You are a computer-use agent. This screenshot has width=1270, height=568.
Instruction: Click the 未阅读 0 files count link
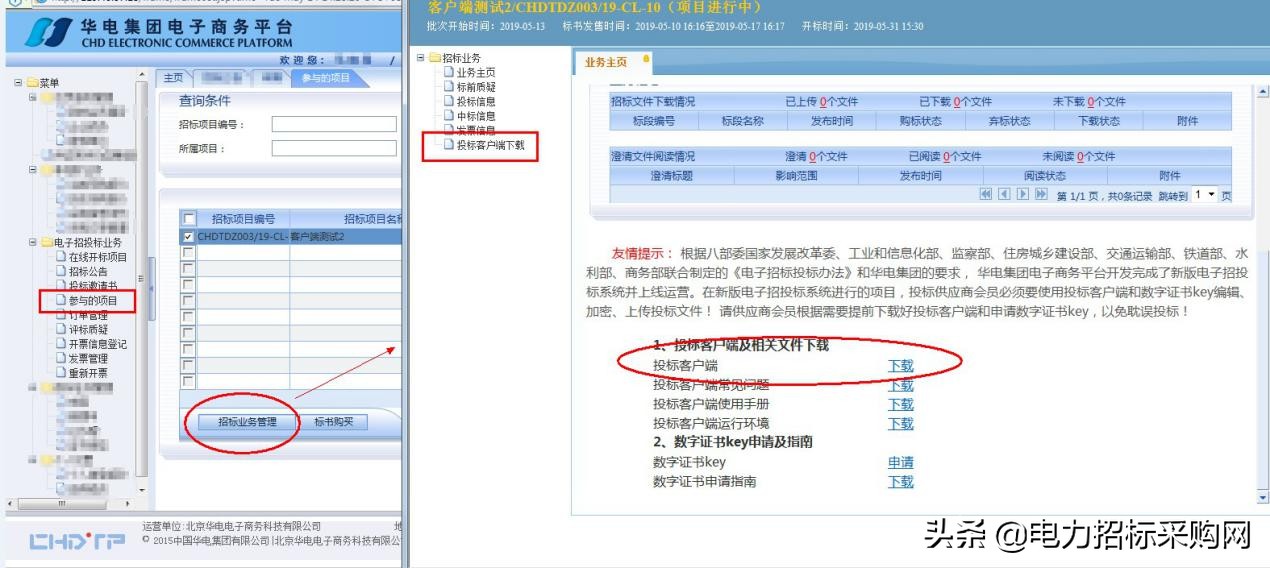[x=1080, y=157]
